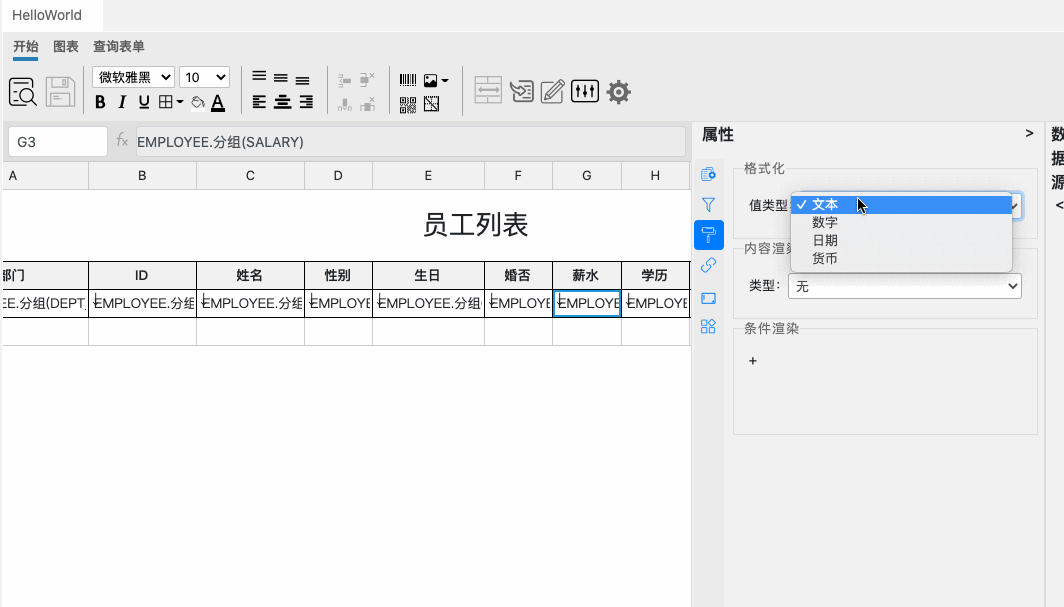Select the 员工列表 title cell
1064x607 pixels.
coord(476,225)
